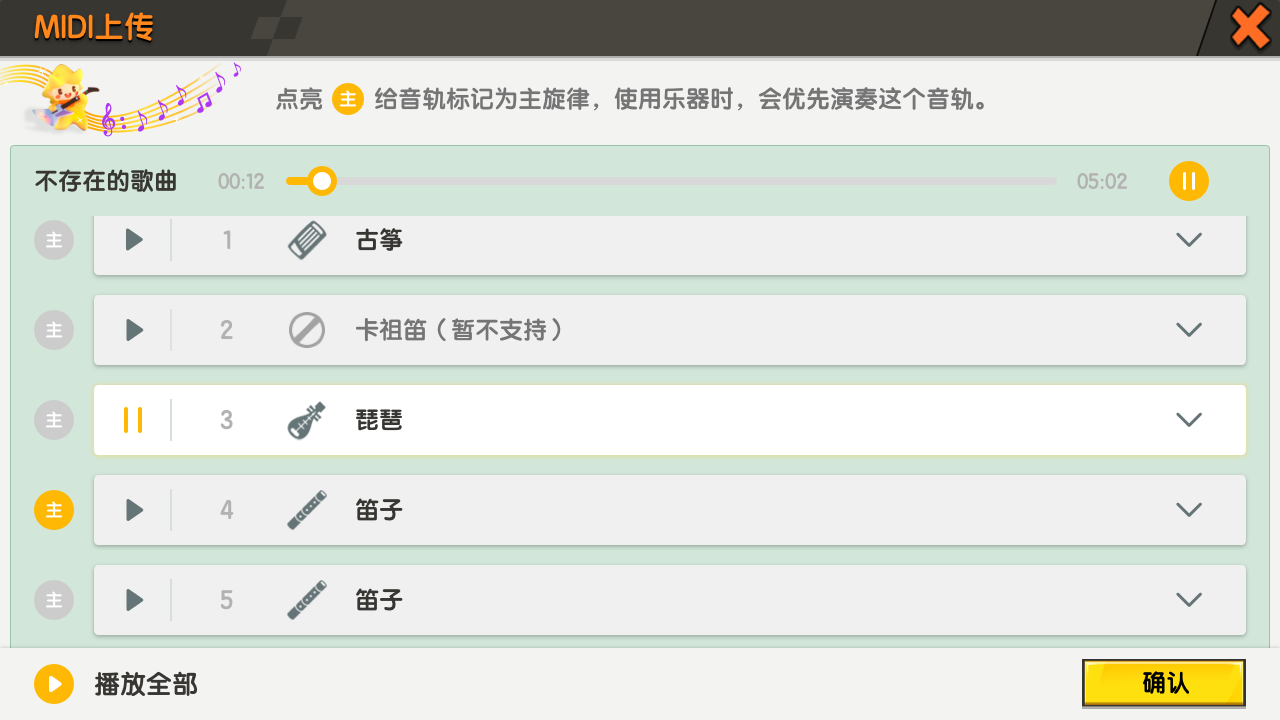Pause the playing 琵琶 track 3

coord(133,420)
